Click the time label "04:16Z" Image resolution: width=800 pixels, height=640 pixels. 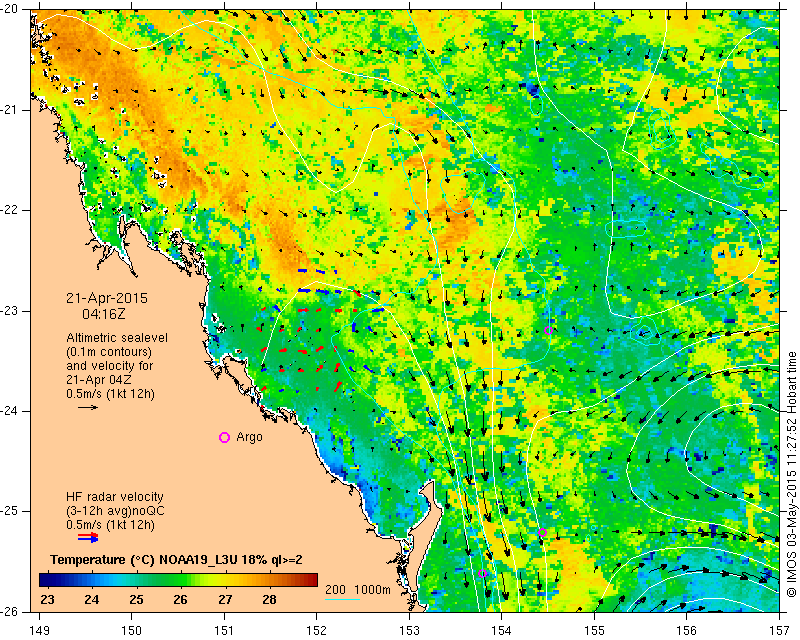(104, 314)
